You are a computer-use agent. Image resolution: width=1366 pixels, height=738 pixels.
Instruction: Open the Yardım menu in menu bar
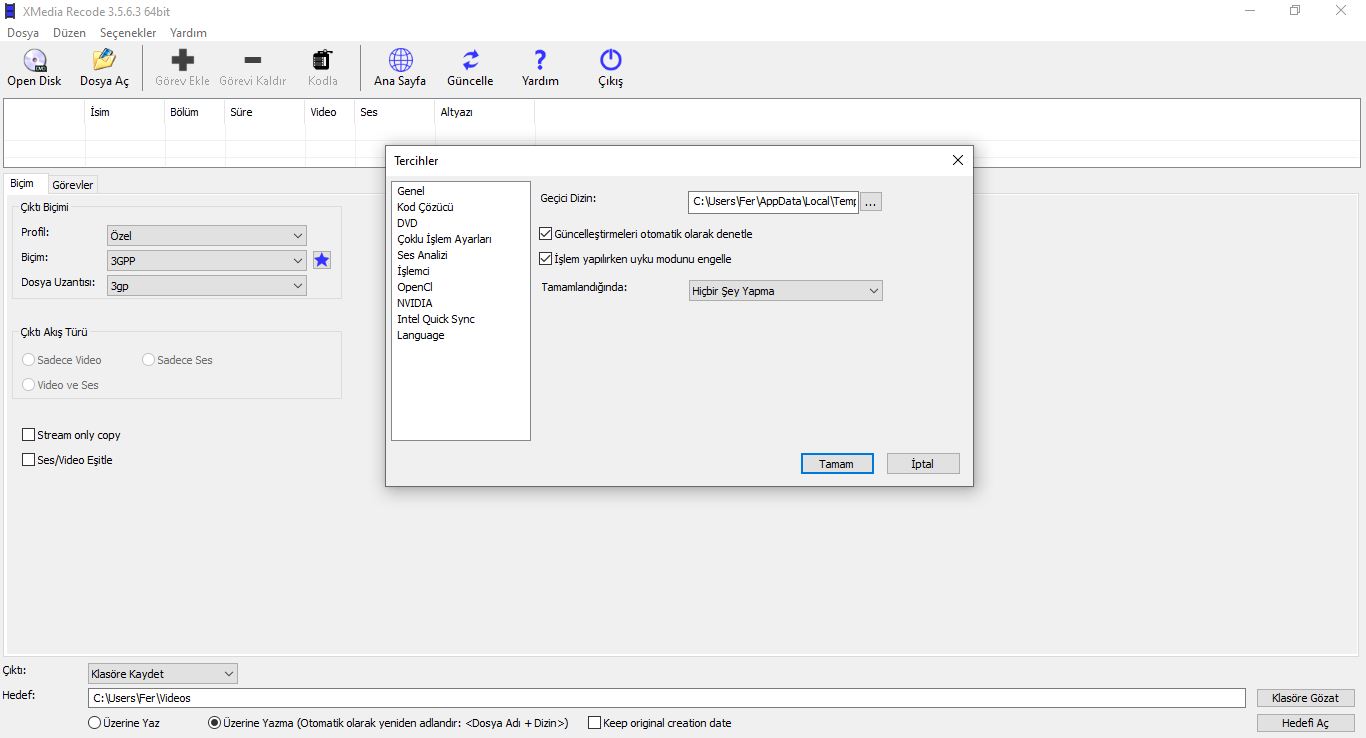pos(188,33)
